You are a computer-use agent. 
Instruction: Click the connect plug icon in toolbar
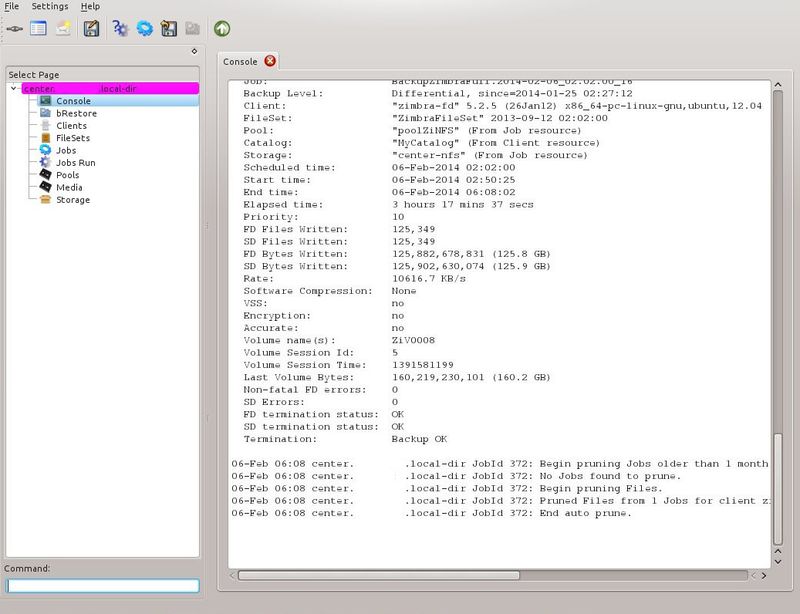[x=14, y=29]
